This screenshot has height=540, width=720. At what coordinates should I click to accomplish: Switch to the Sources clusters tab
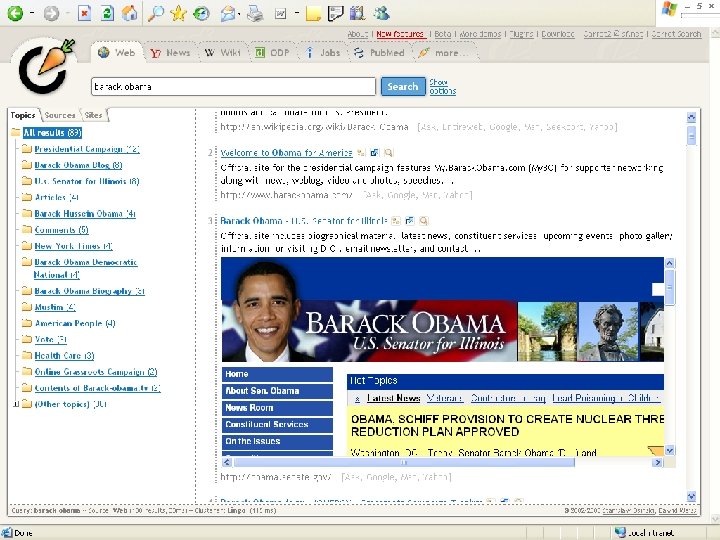coord(60,115)
